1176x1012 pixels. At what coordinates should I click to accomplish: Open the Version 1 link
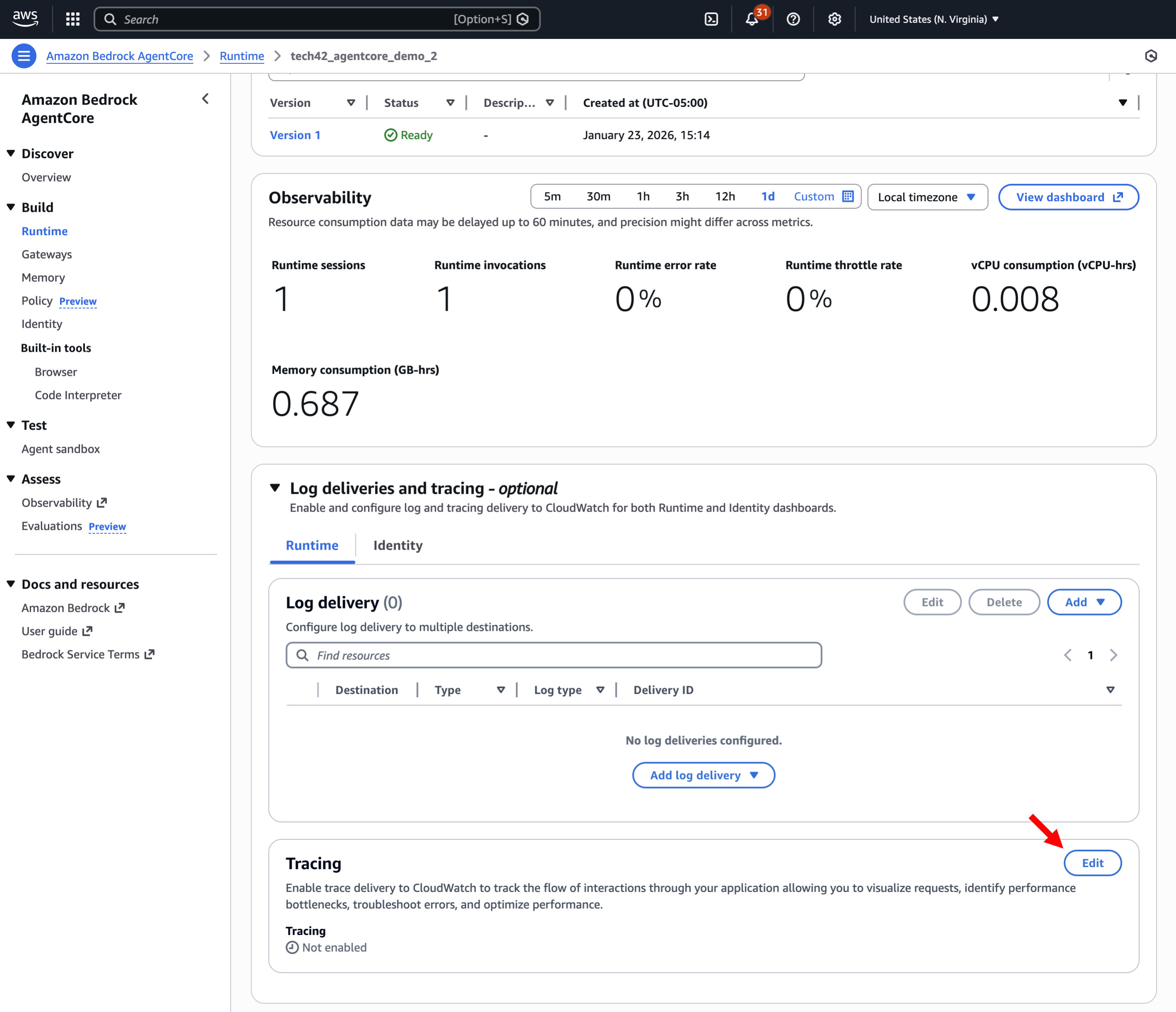point(295,135)
